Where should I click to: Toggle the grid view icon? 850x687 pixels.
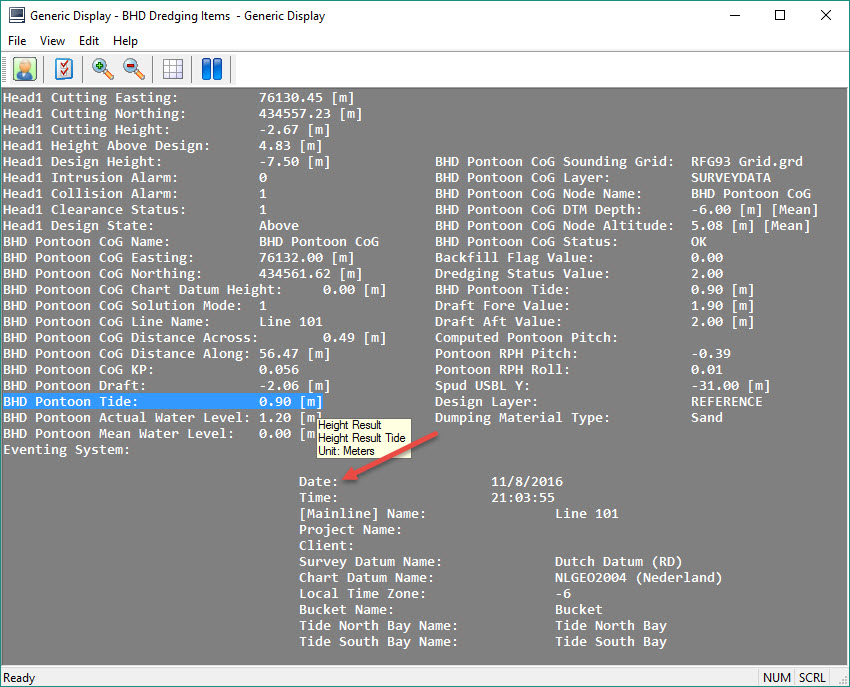(x=173, y=69)
